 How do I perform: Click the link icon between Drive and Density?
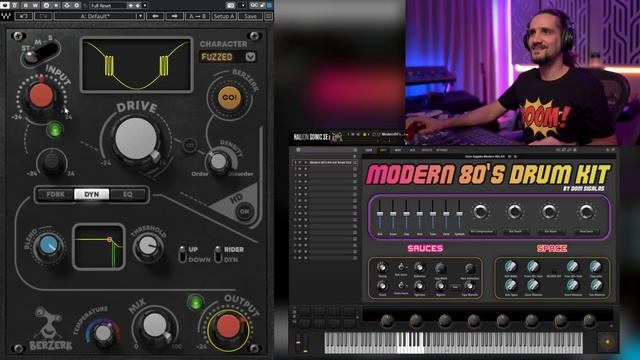[189, 145]
